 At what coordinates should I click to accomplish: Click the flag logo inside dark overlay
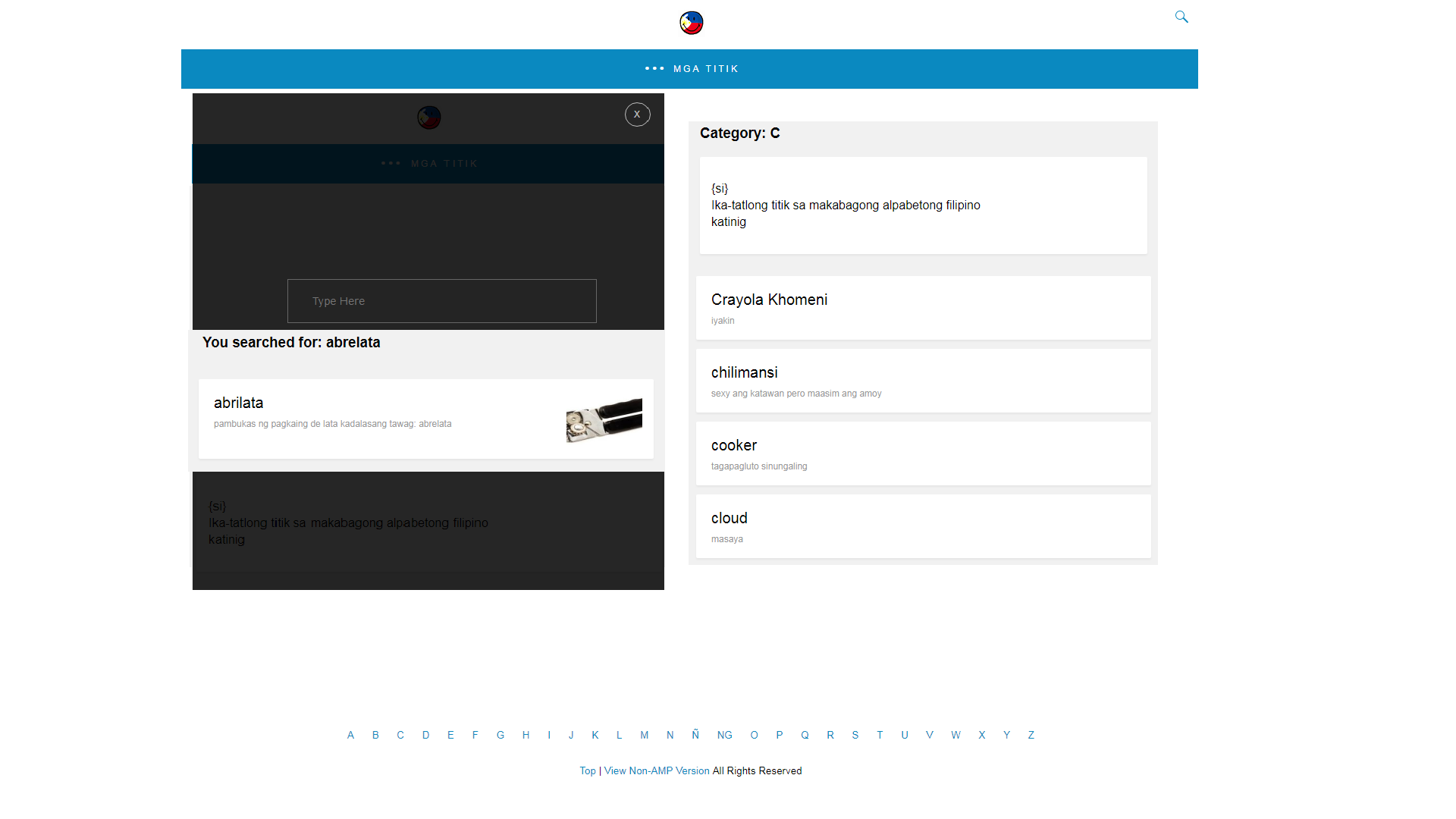[x=428, y=118]
